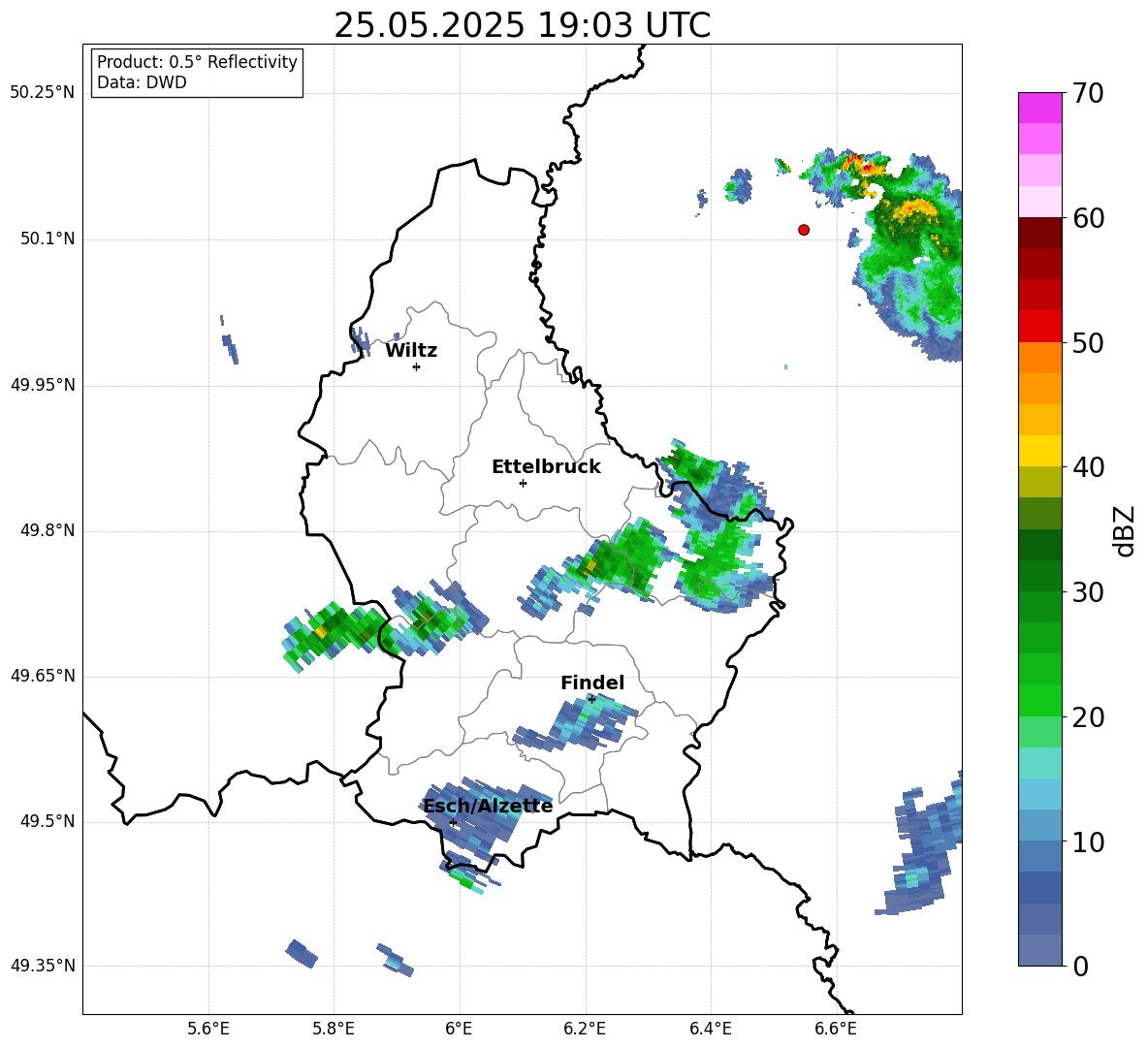Click the colorbar tick label 50
1148x1048 pixels.
[x=1088, y=342]
